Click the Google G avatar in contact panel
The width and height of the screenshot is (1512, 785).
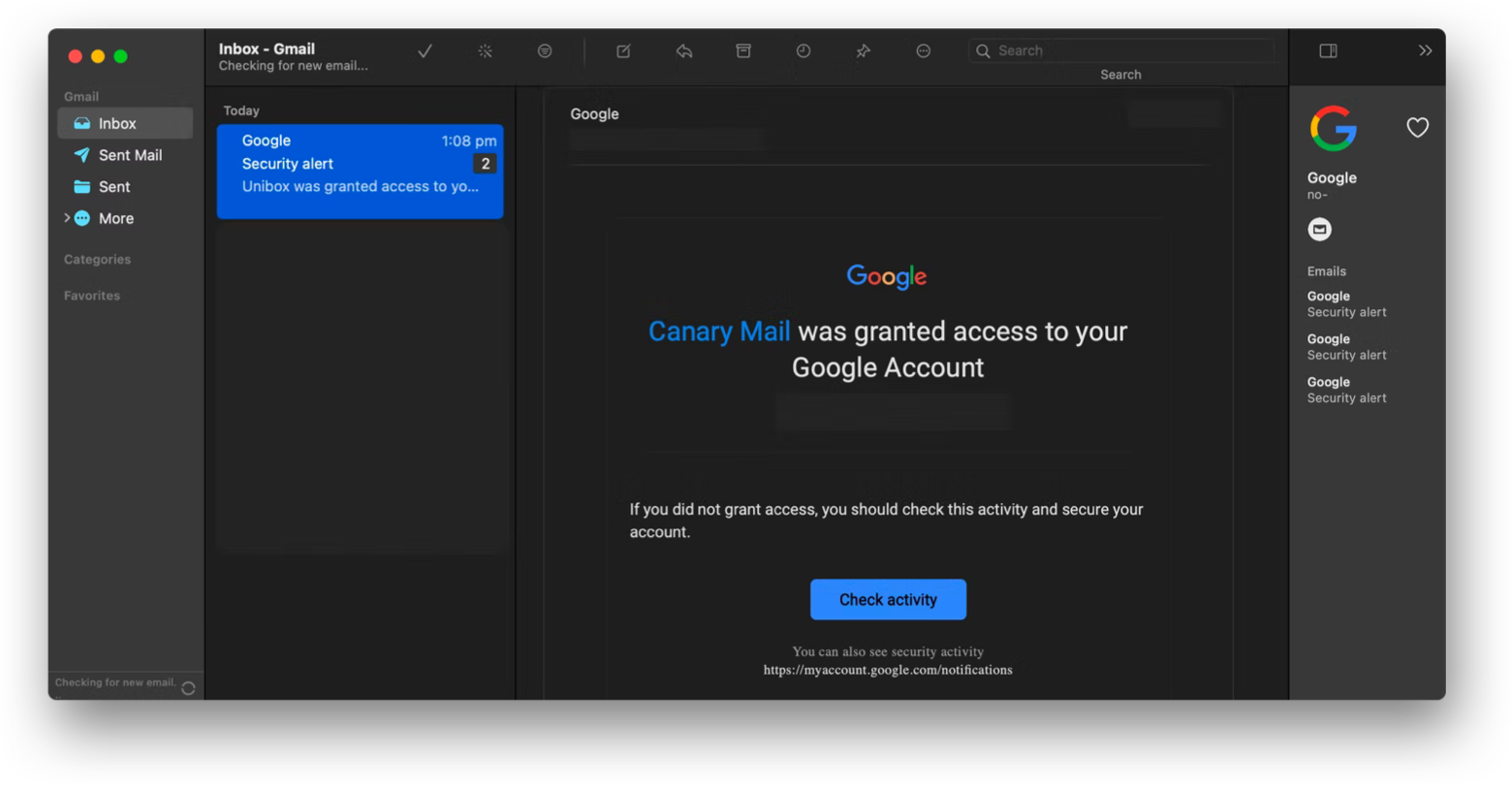coord(1334,129)
